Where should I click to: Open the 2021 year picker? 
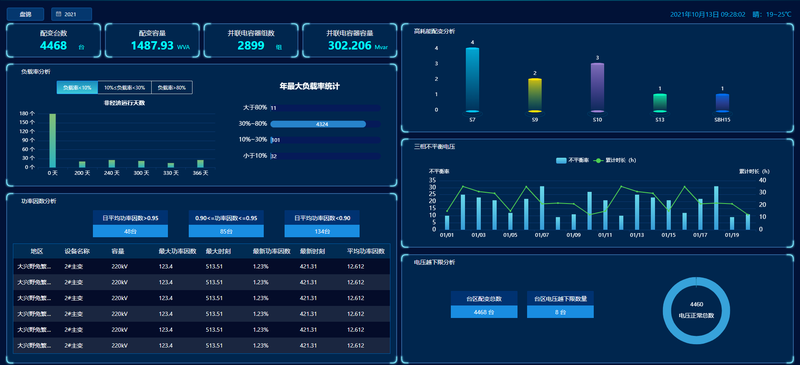[x=71, y=14]
